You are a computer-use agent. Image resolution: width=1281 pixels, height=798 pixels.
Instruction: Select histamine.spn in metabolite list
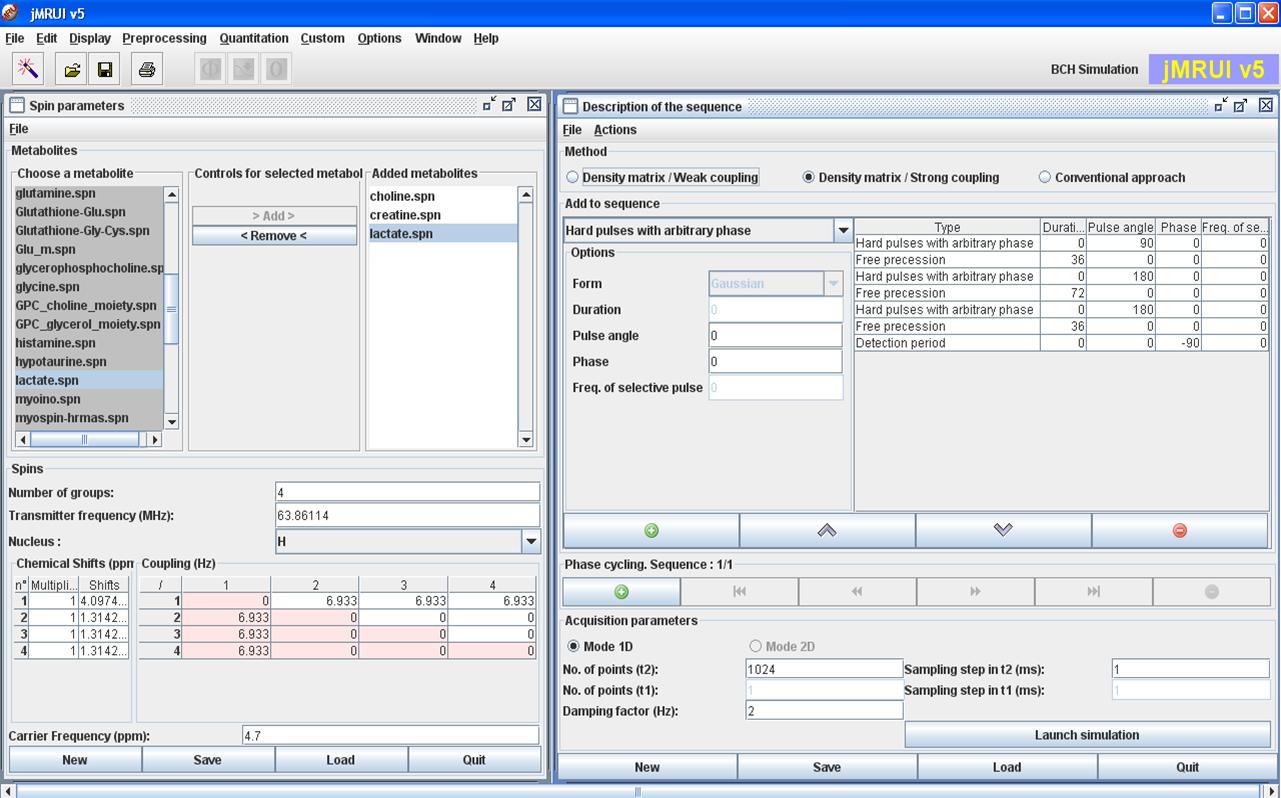point(88,343)
